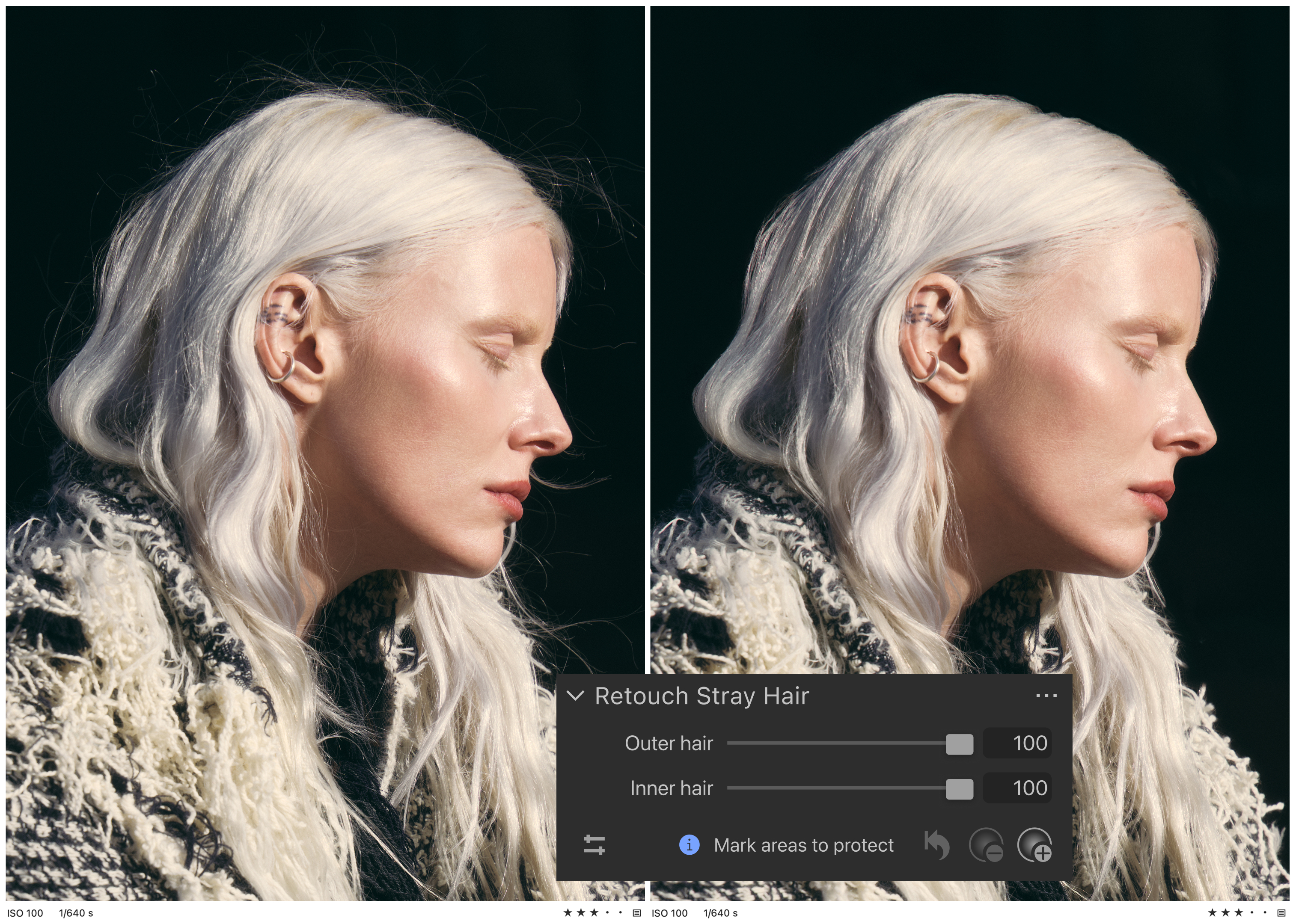Click the Outer hair label

tap(669, 743)
